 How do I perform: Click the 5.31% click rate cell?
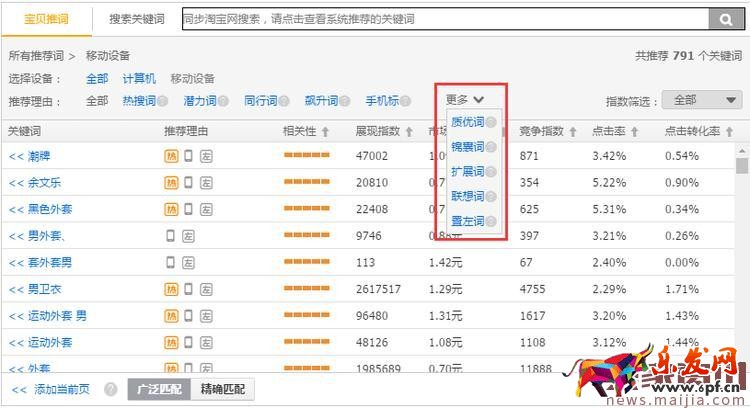(609, 209)
